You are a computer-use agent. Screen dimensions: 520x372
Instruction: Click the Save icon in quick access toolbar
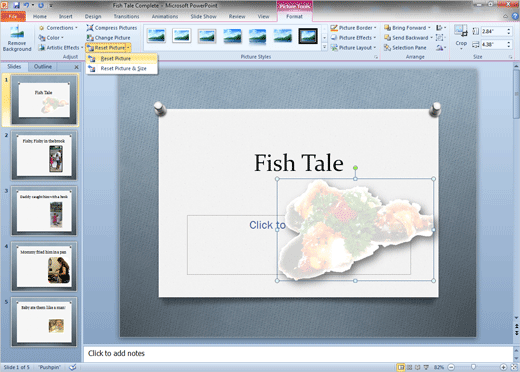pos(16,5)
